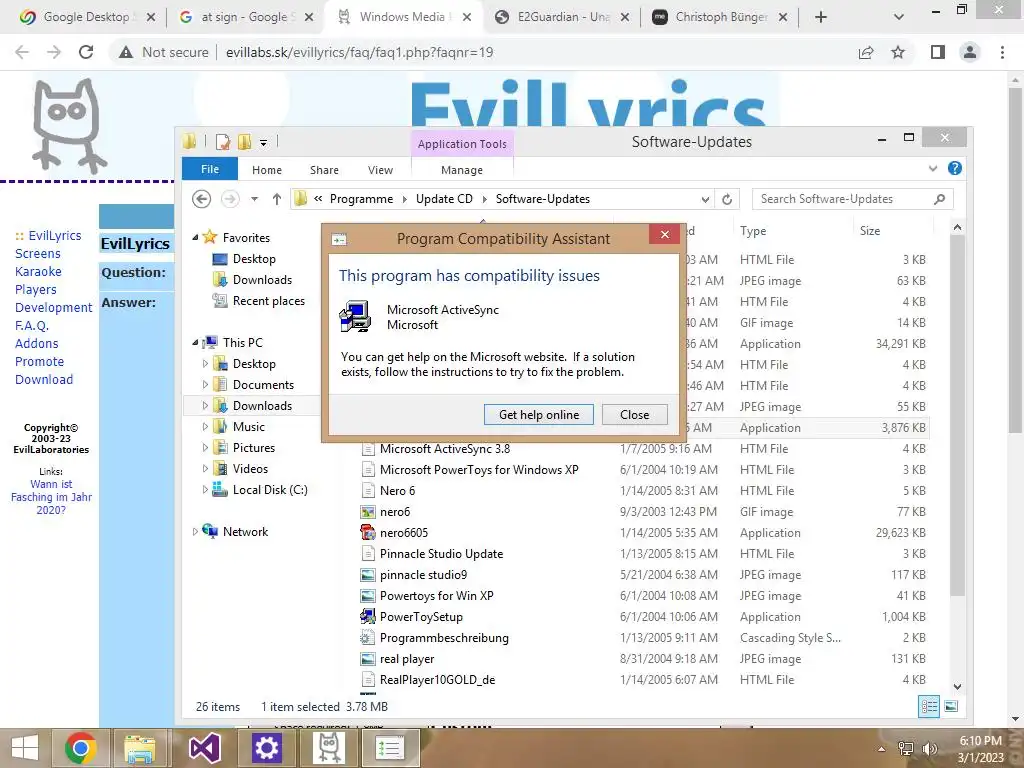Open the Download link on EvilLyrics site
Screen dimensions: 1024x768
[44, 379]
